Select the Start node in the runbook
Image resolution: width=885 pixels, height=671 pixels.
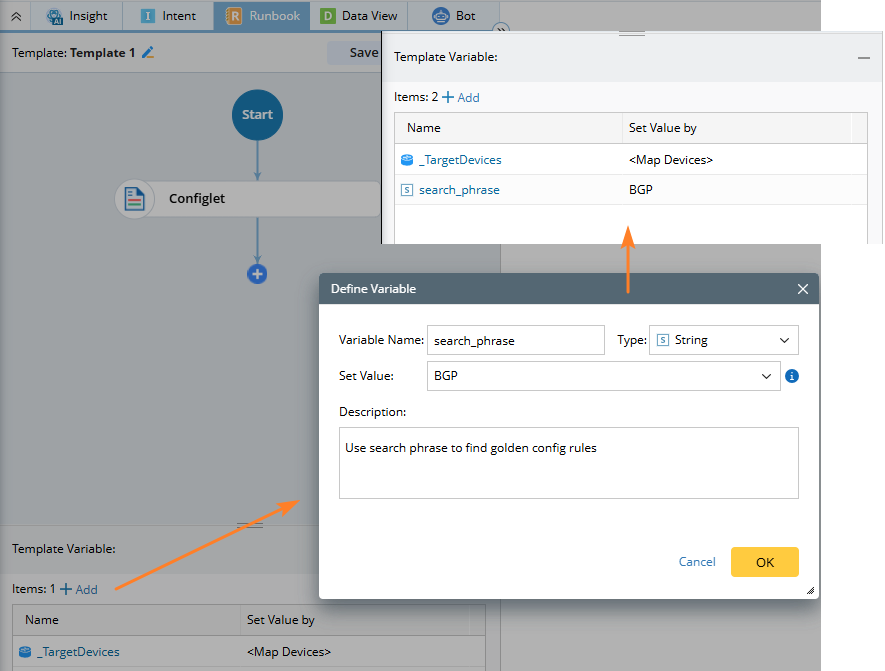257,115
